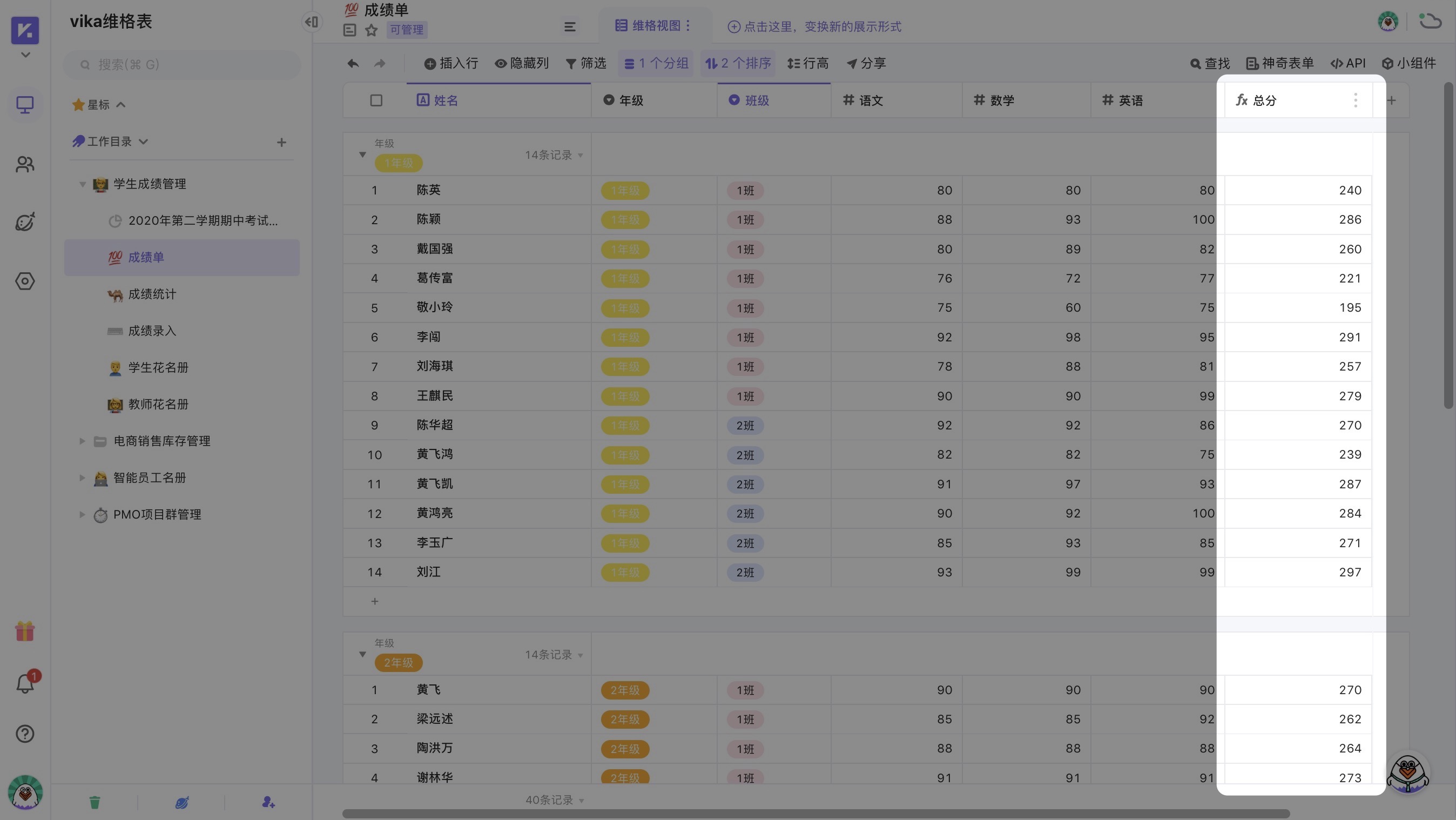Select the members icon in the left sidebar
This screenshot has height=820, width=1456.
pos(25,164)
